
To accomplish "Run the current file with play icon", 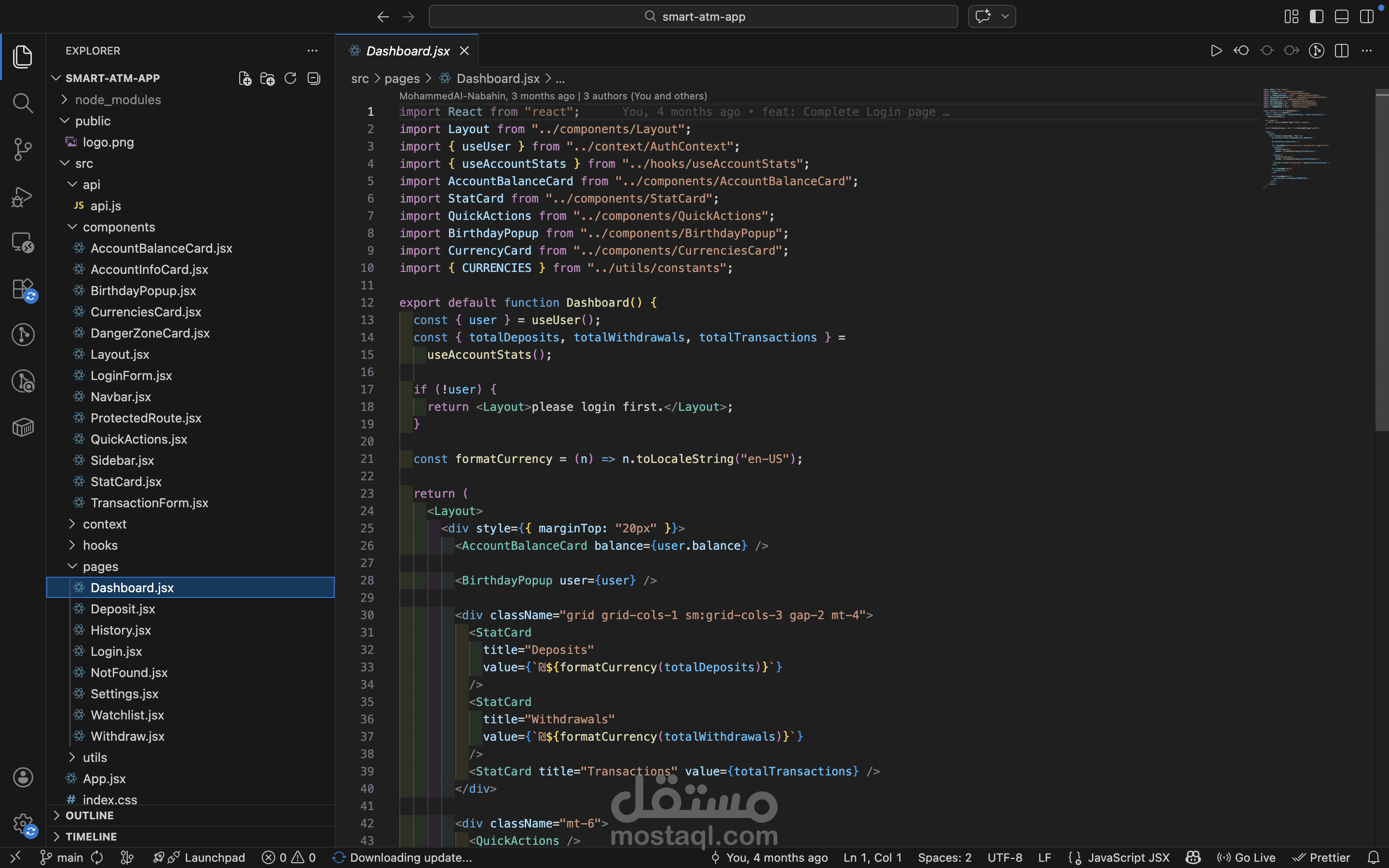I will pos(1216,51).
